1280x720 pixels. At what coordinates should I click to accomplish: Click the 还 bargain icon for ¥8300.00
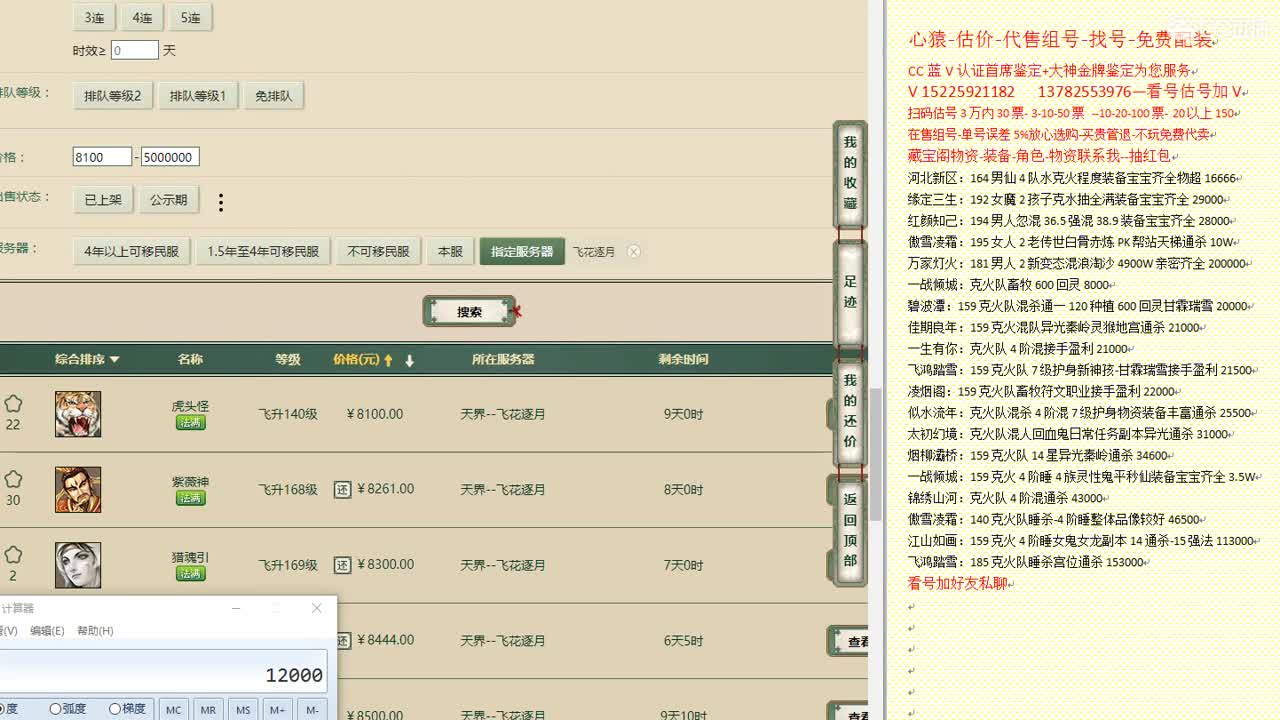coord(342,565)
